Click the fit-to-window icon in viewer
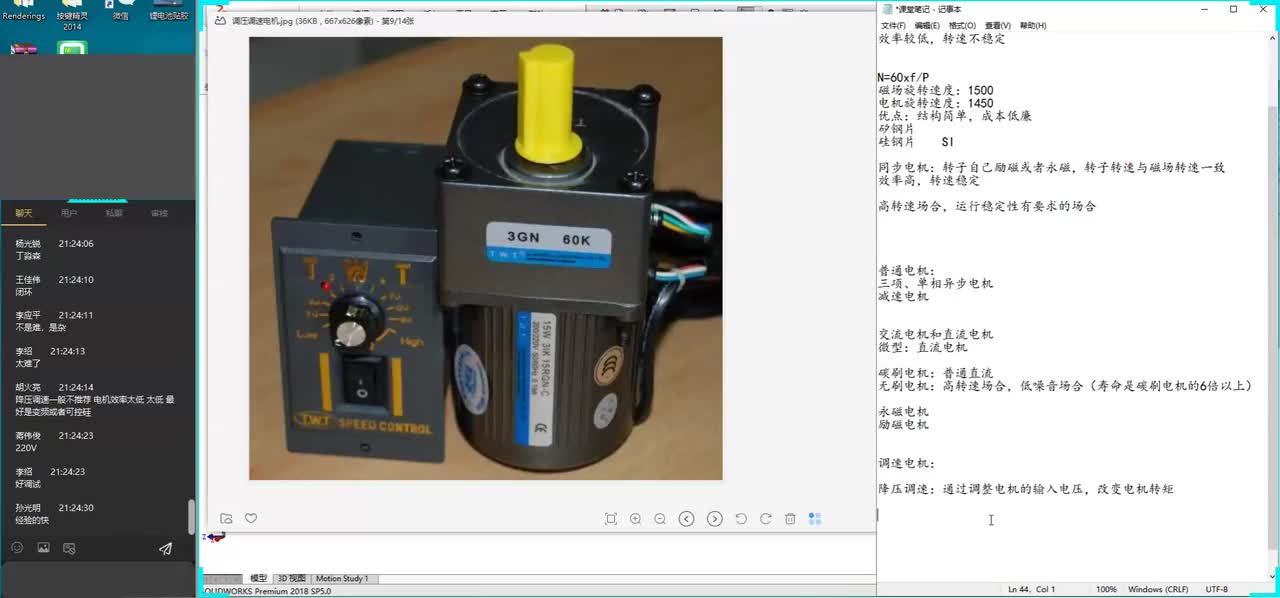The height and width of the screenshot is (598, 1280). [611, 518]
